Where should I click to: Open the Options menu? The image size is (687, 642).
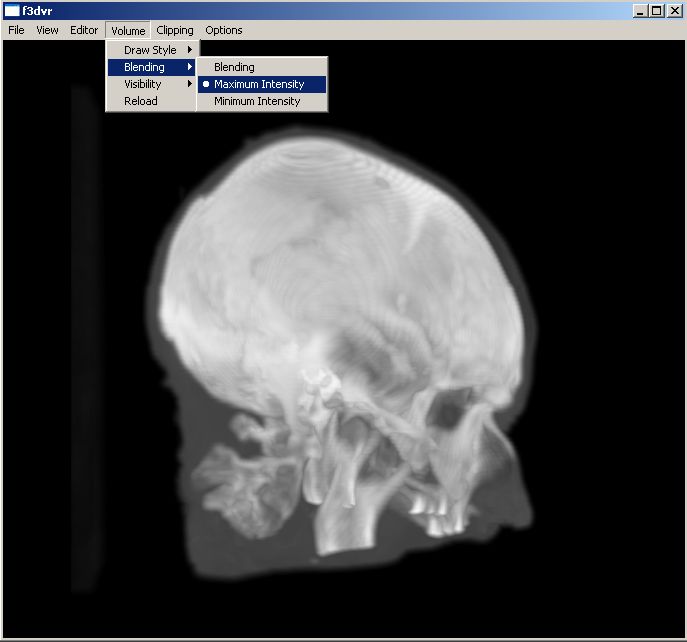(x=224, y=30)
